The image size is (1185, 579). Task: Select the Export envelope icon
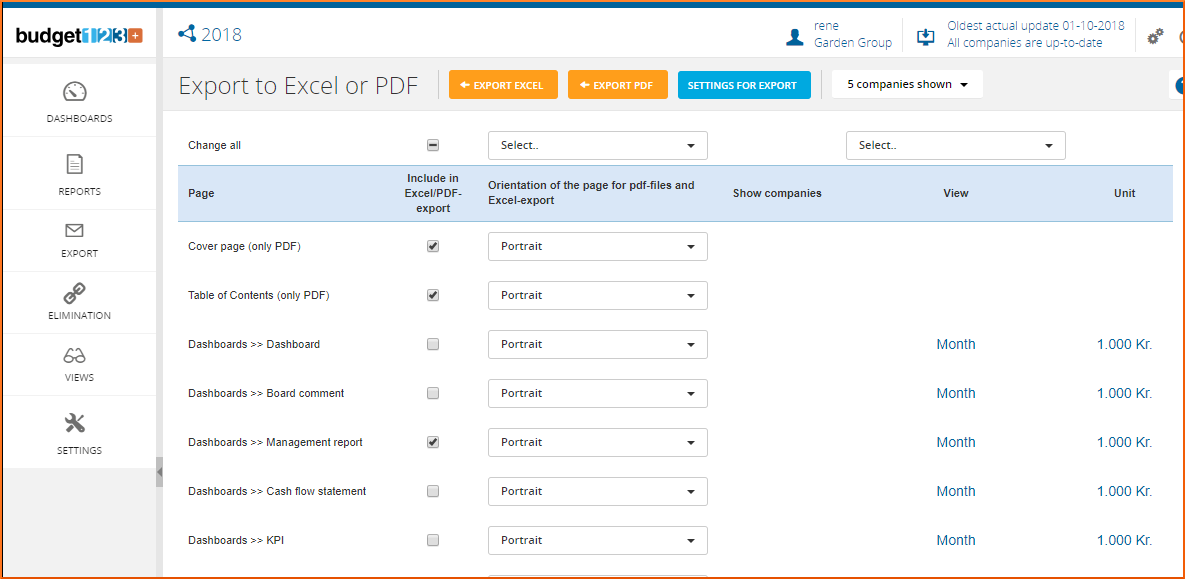(75, 232)
